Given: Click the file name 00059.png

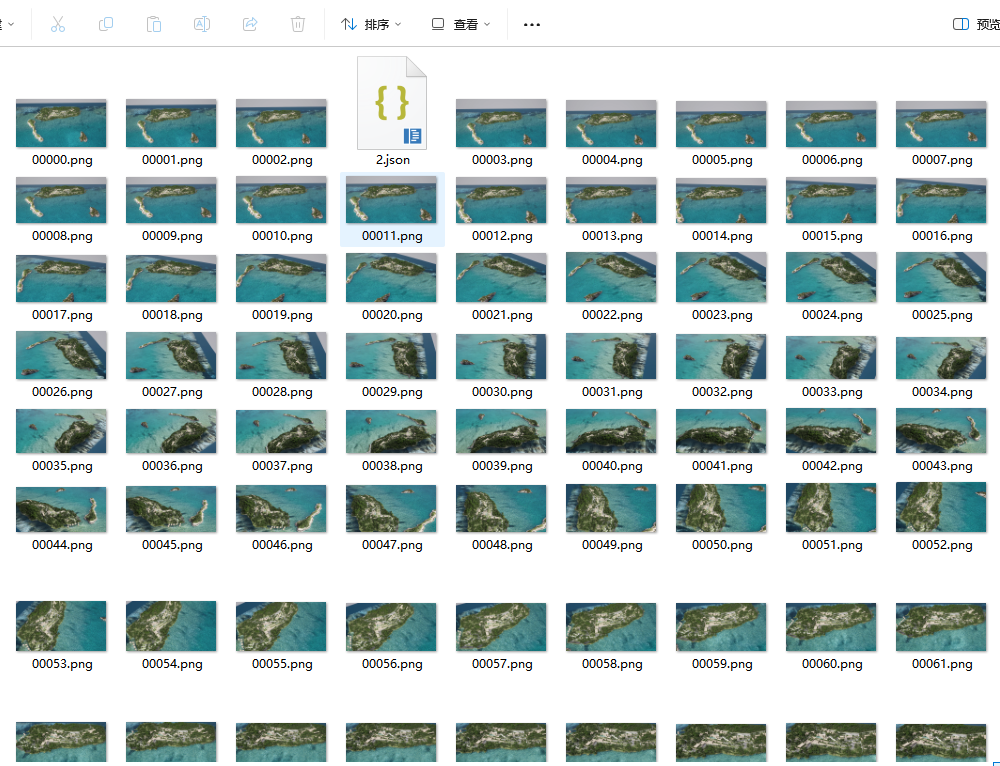Looking at the screenshot, I should [722, 664].
